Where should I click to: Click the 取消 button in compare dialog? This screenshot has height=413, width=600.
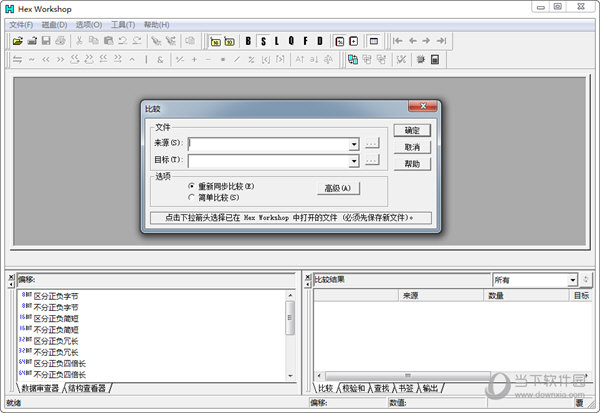pos(412,147)
